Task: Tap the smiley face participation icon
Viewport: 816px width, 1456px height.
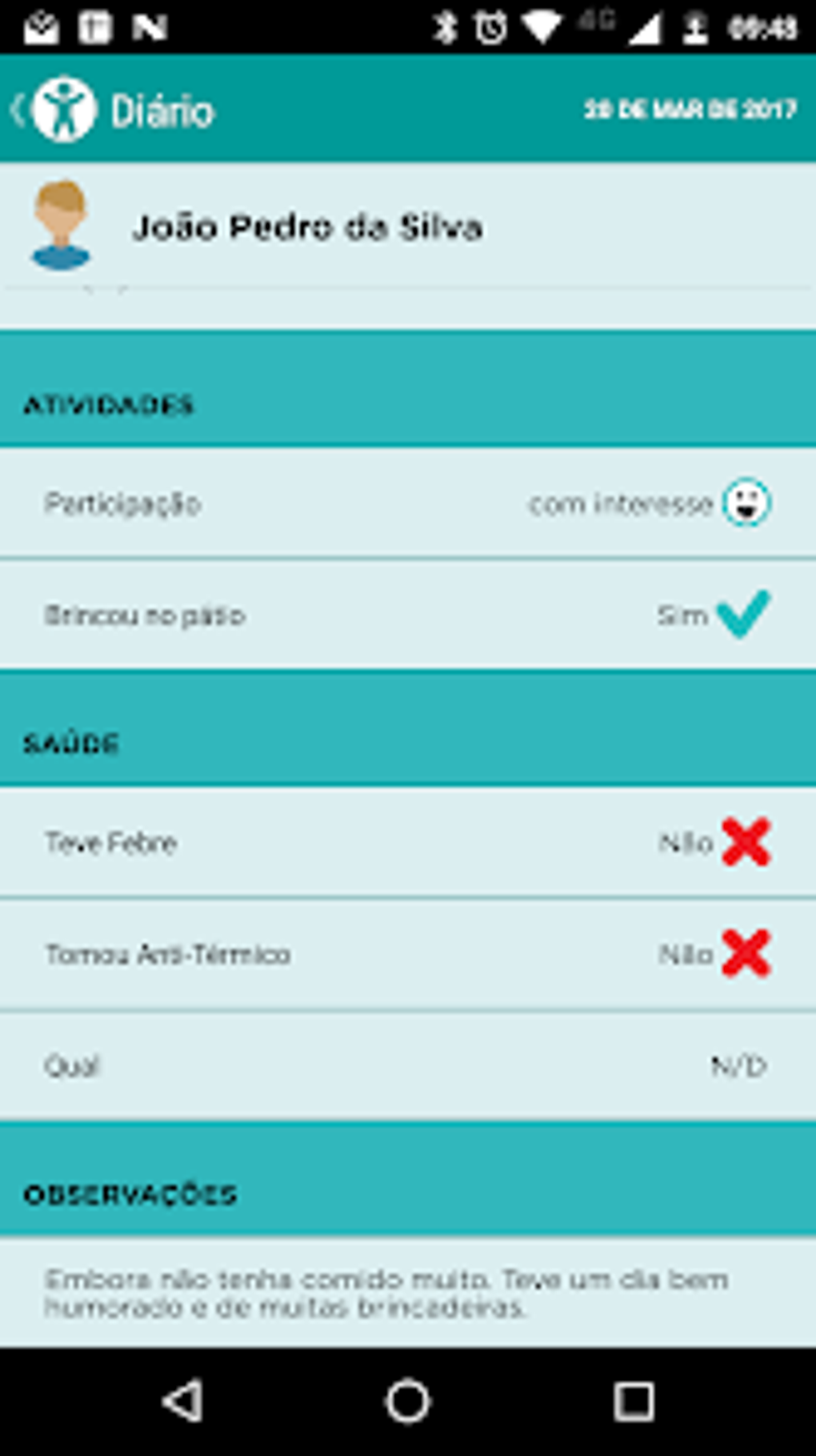Action: (x=746, y=503)
